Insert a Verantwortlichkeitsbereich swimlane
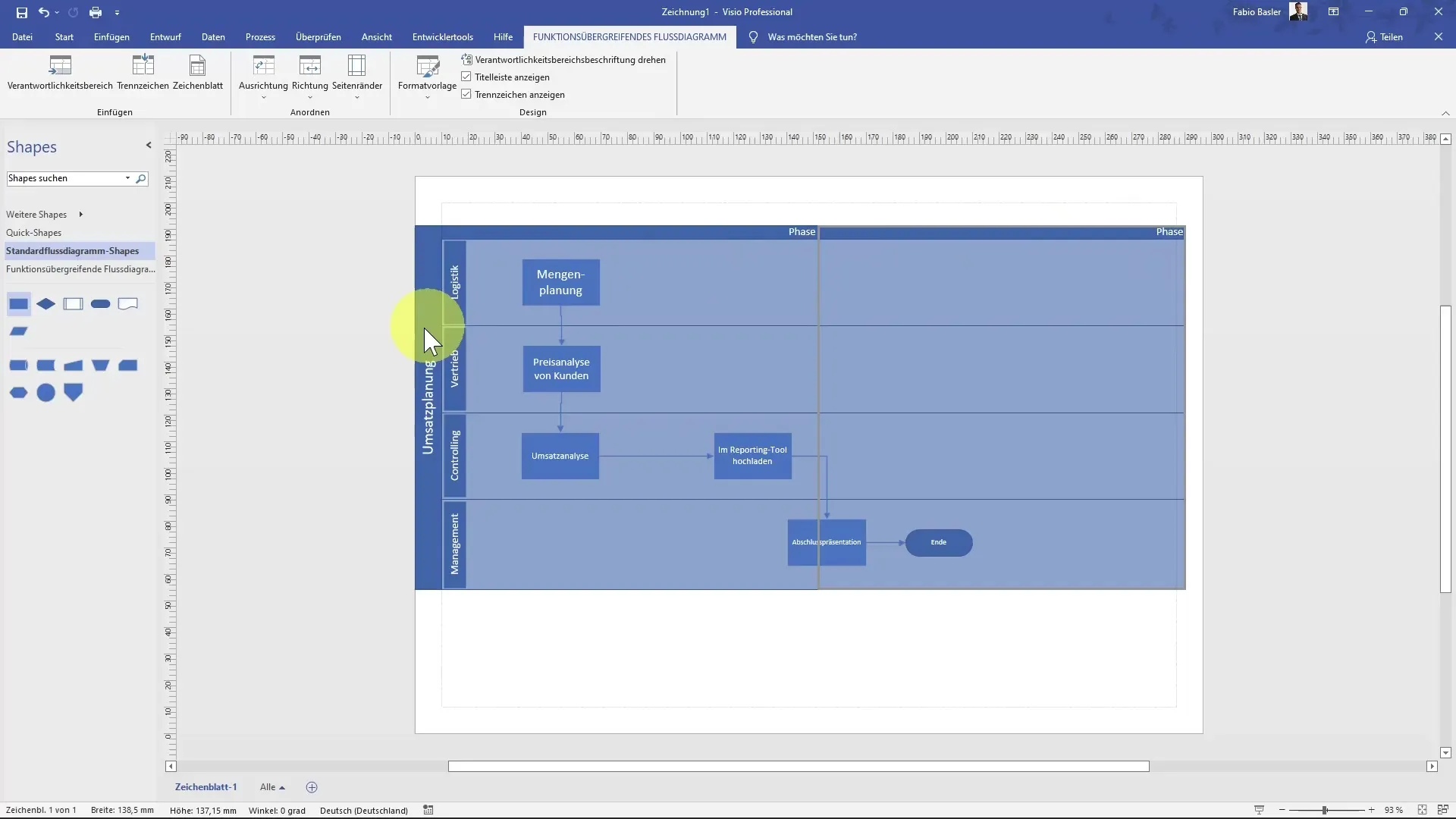Image resolution: width=1456 pixels, height=819 pixels. pos(60,73)
